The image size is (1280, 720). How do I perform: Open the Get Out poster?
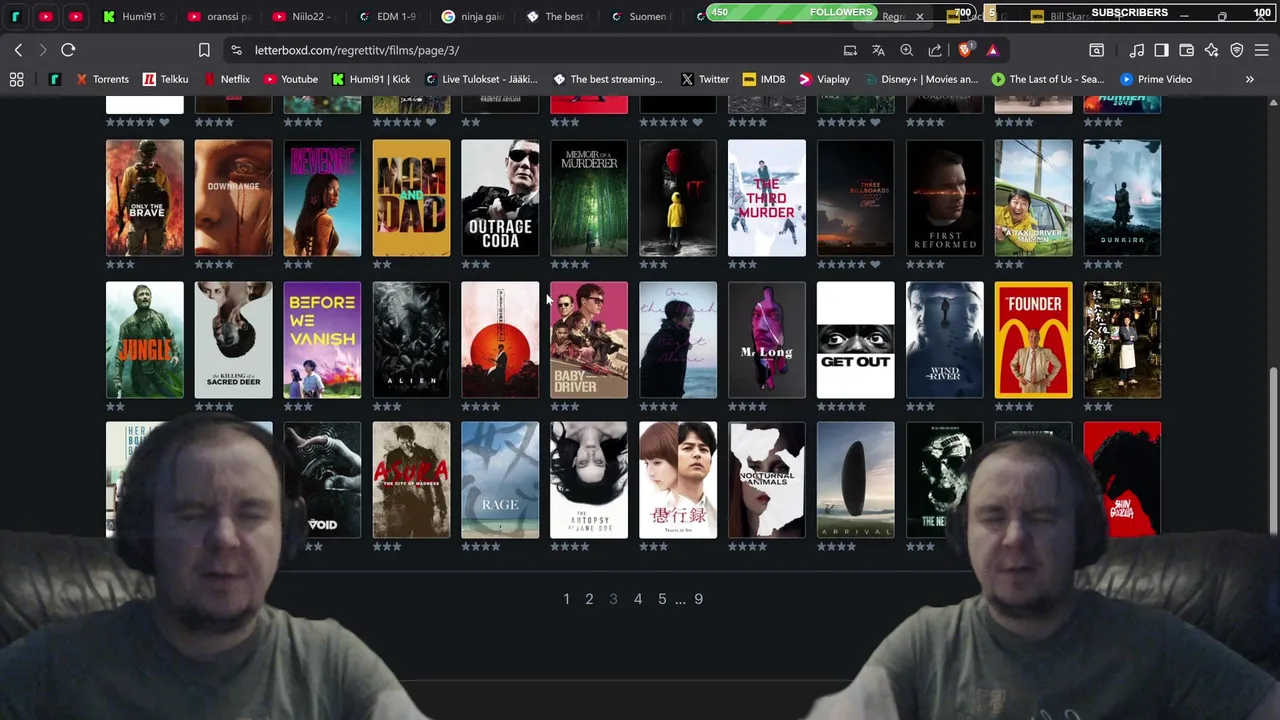coord(856,340)
